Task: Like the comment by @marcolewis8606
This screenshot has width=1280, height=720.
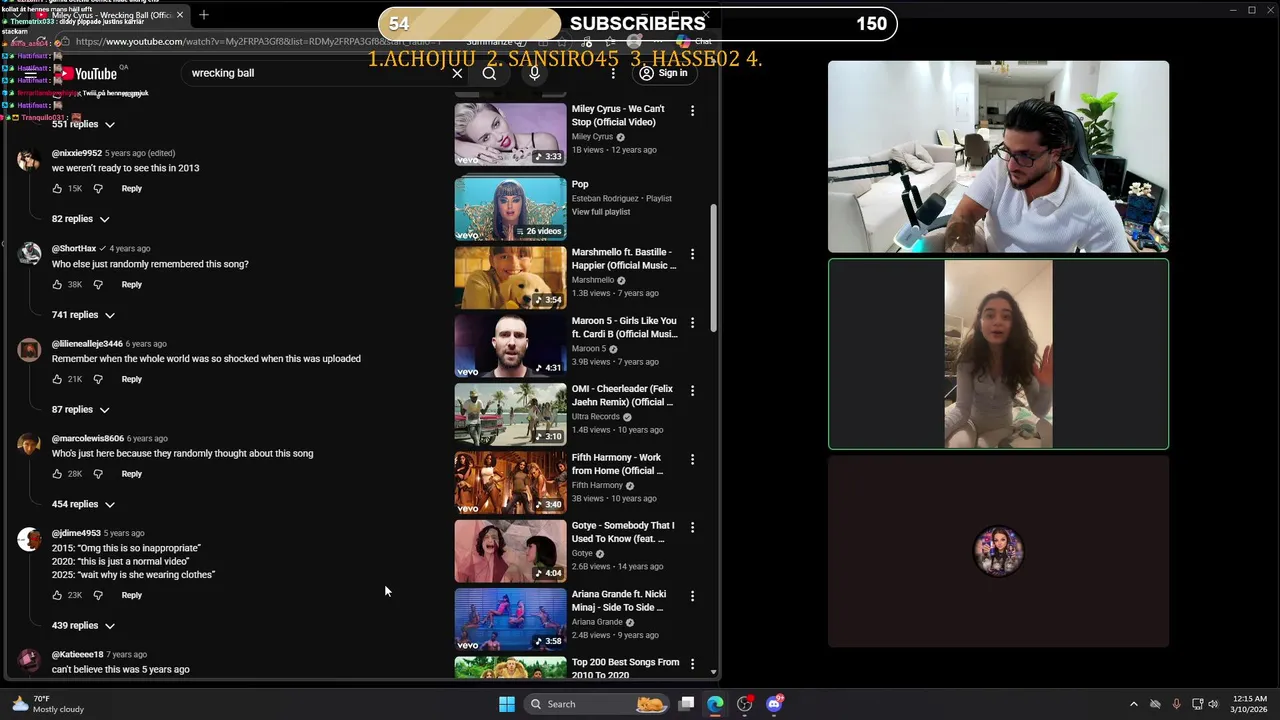Action: pyautogui.click(x=57, y=474)
